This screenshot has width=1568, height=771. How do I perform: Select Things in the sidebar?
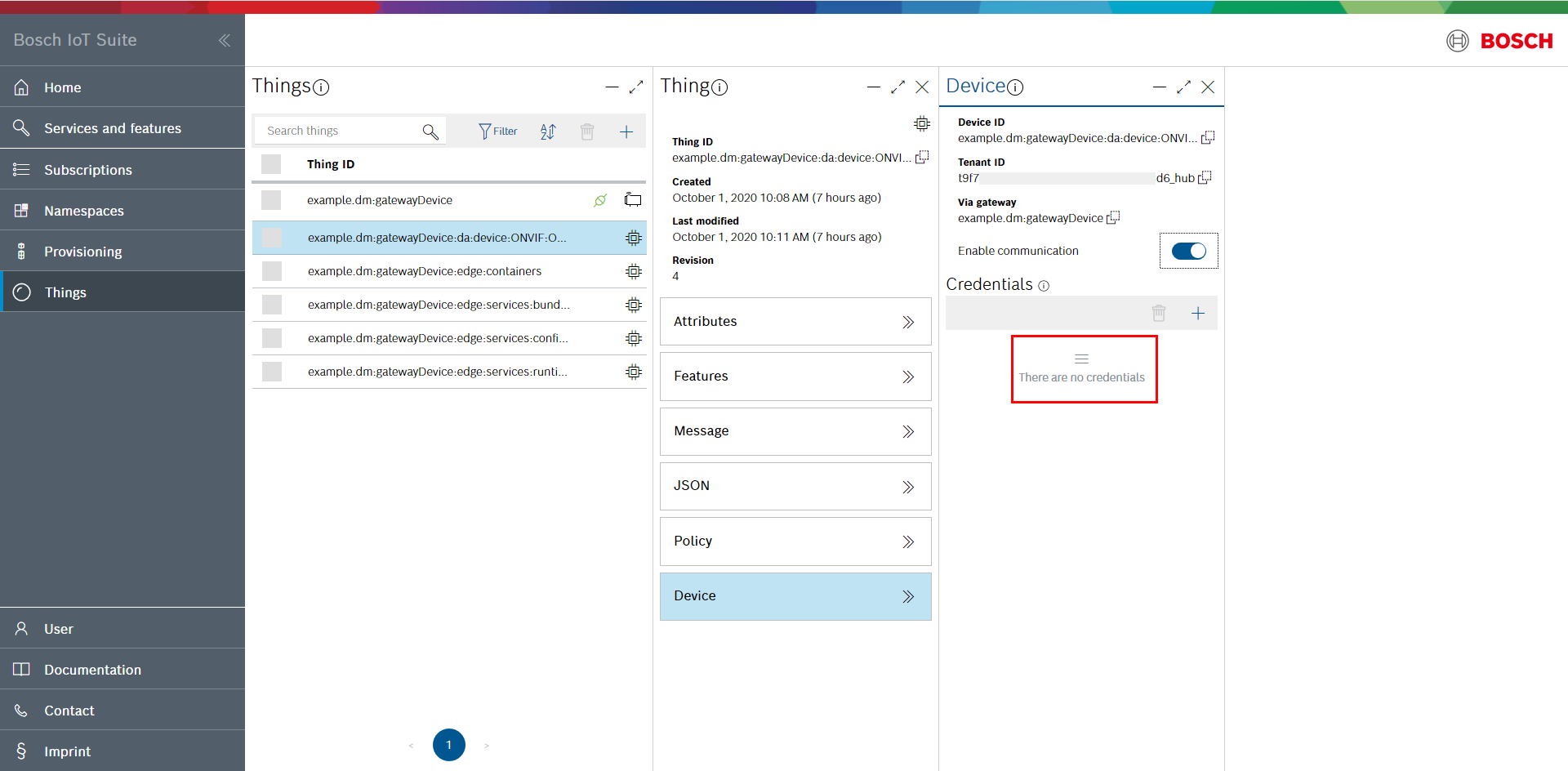(x=122, y=292)
